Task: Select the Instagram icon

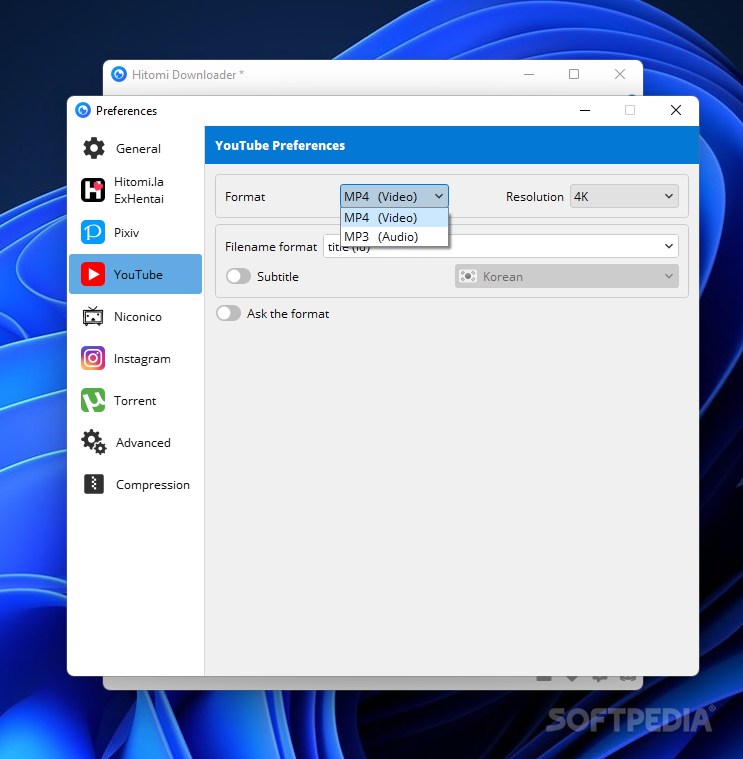Action: [x=93, y=359]
